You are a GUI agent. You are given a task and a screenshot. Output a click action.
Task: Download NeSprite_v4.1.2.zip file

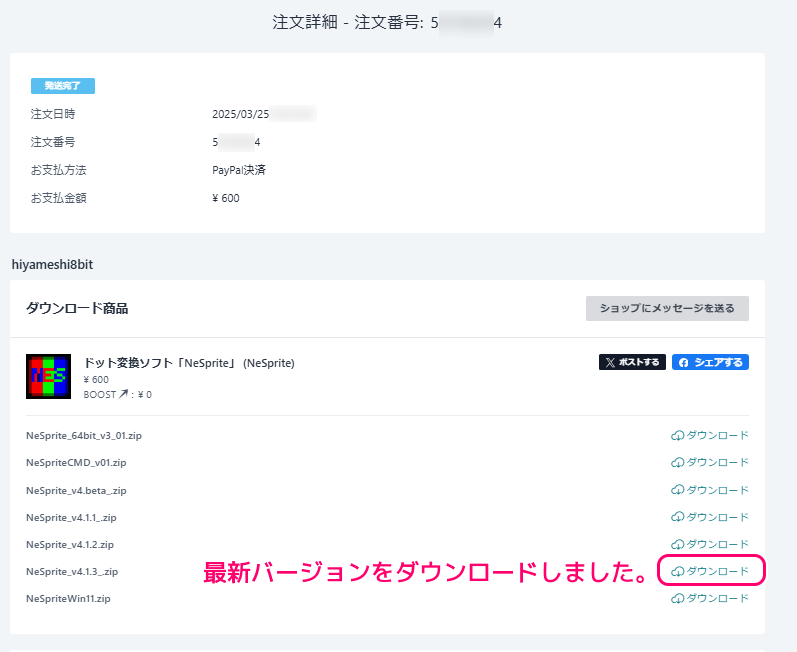(710, 544)
